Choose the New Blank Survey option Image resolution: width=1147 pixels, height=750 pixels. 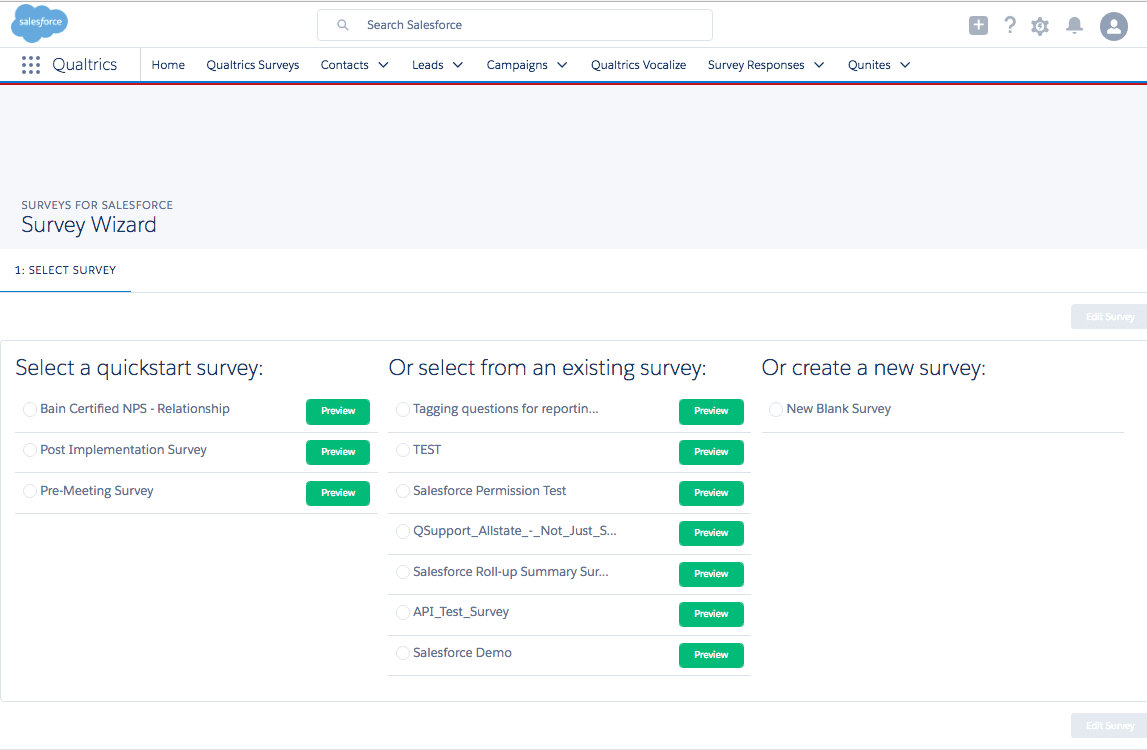tap(776, 409)
